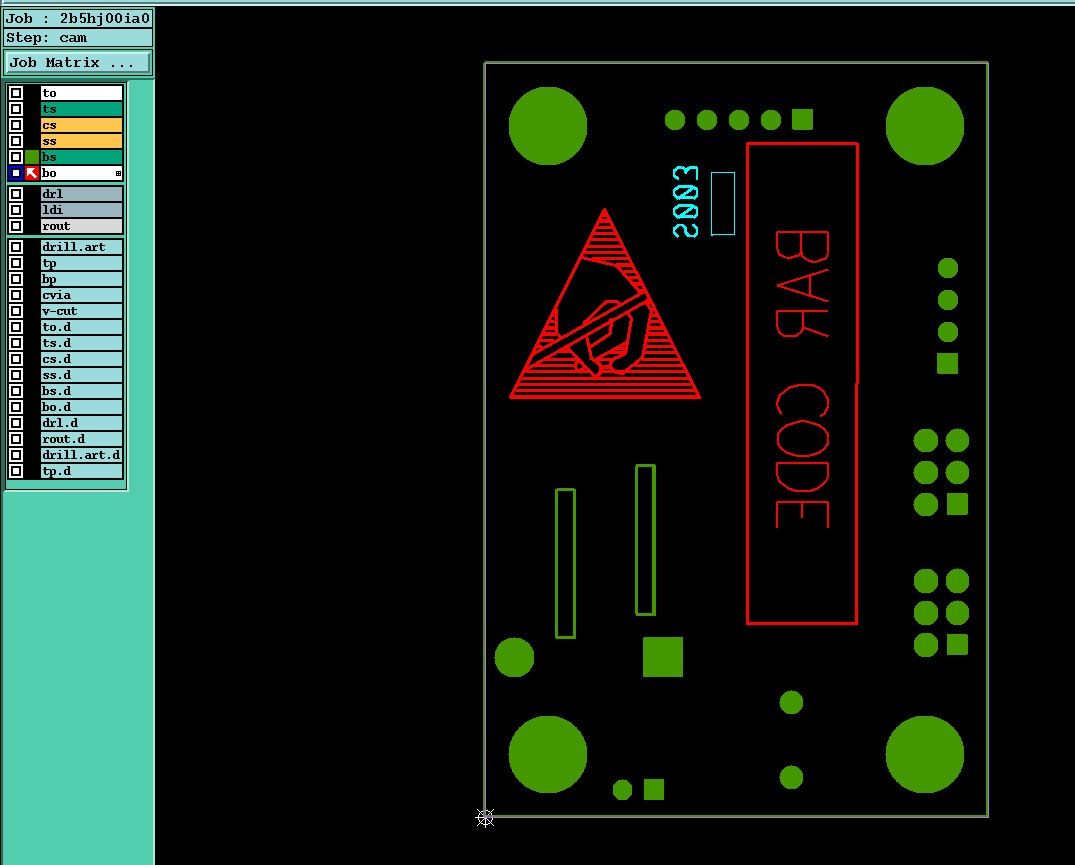Select the 'bo' layer name
This screenshot has width=1075, height=865.
click(82, 173)
